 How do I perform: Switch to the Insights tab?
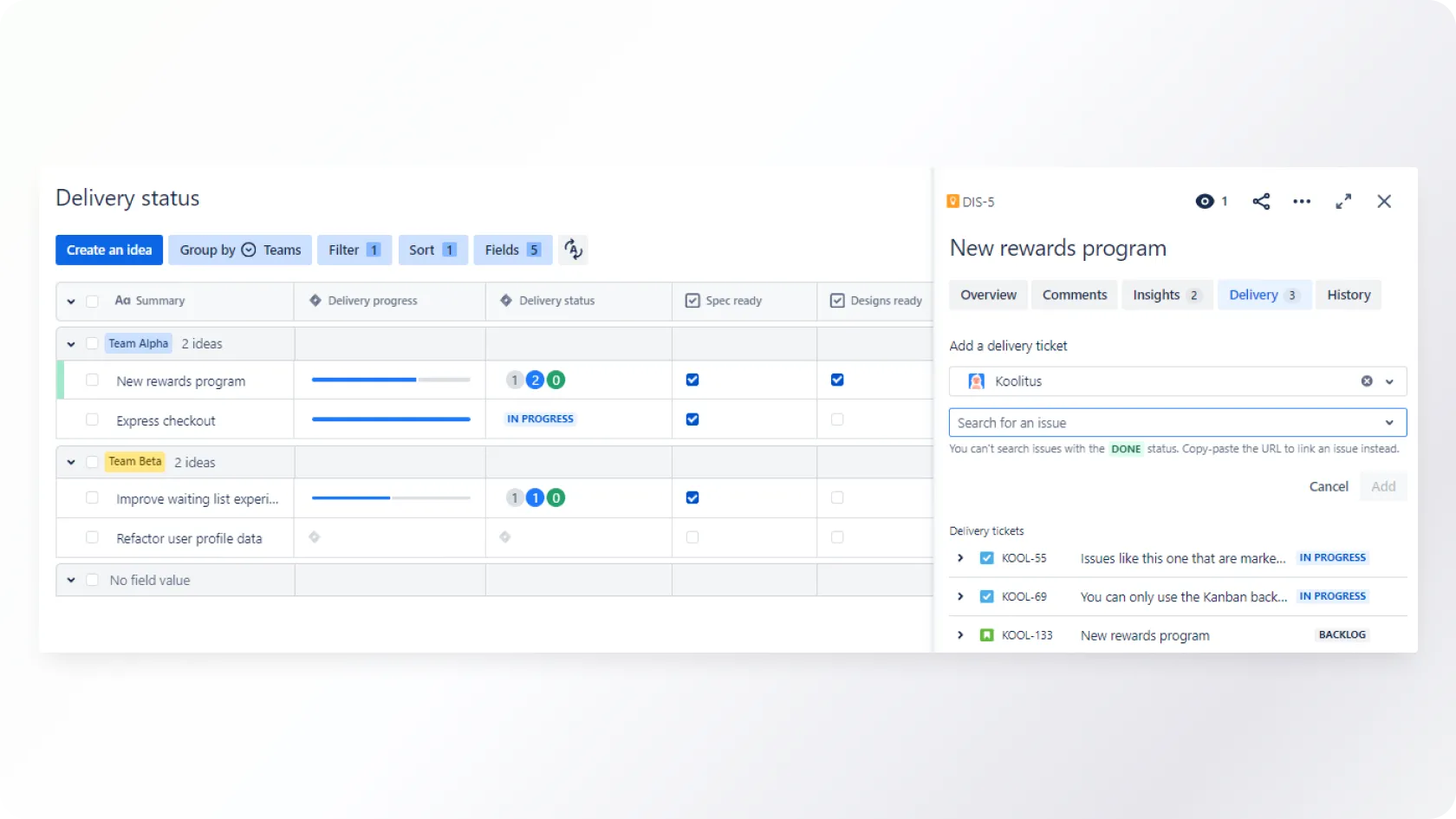pos(1166,295)
